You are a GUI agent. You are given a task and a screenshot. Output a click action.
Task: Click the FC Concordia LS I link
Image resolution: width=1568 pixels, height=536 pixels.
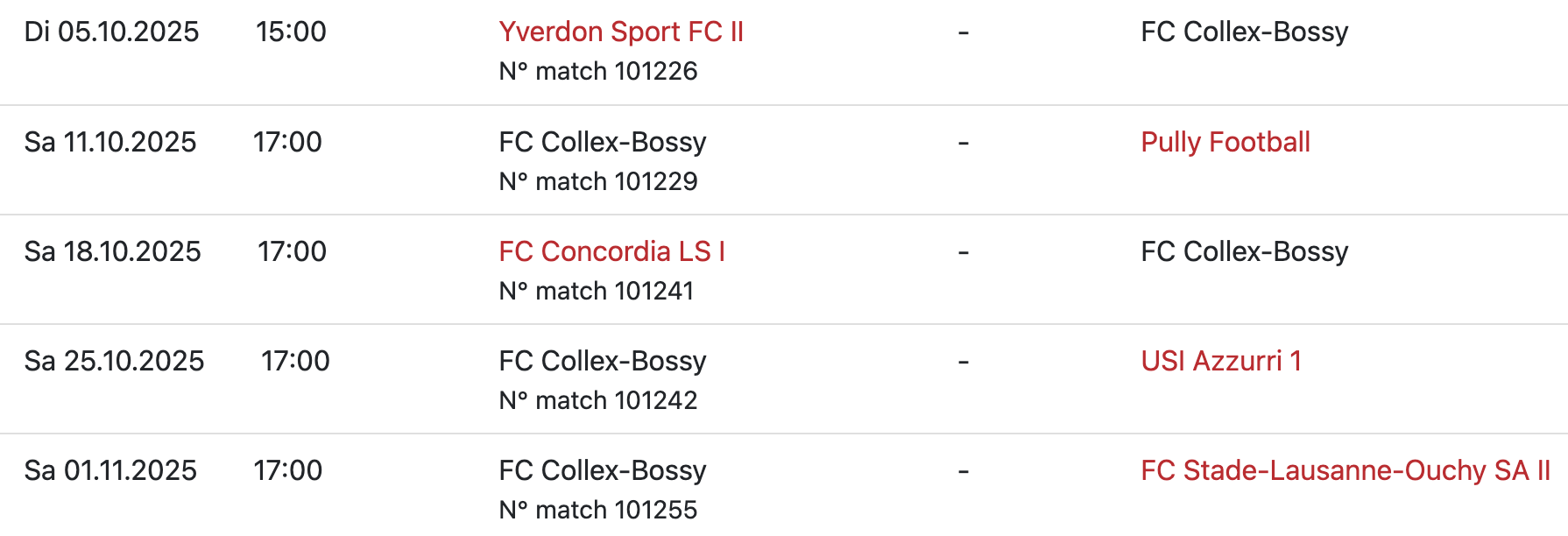tap(611, 251)
